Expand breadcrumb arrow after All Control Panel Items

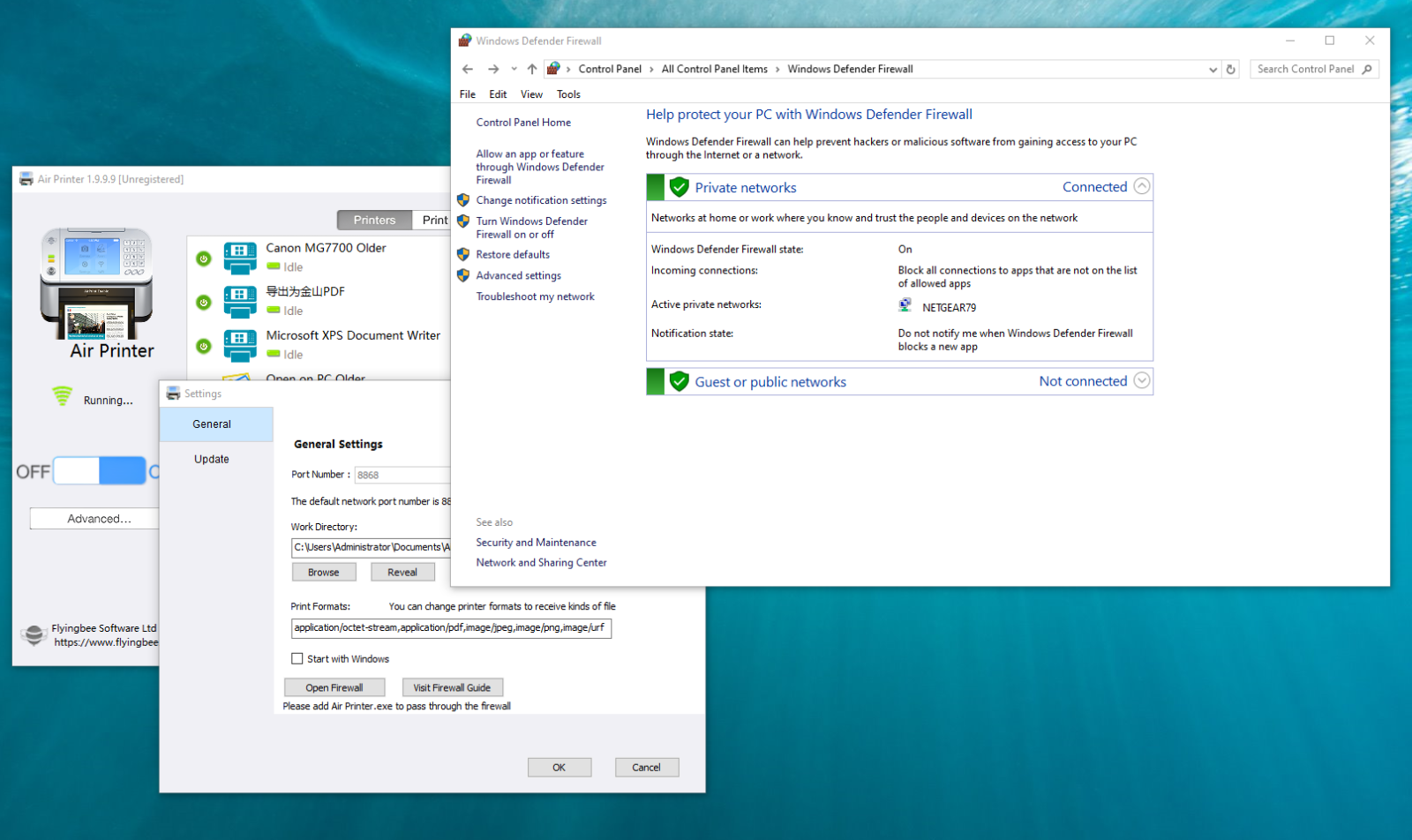[x=777, y=69]
